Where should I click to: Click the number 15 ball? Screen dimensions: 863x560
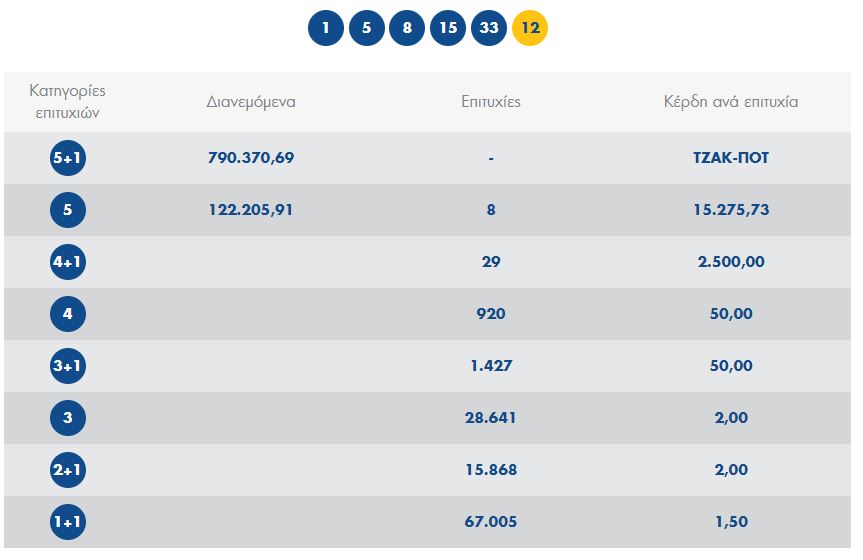[448, 28]
